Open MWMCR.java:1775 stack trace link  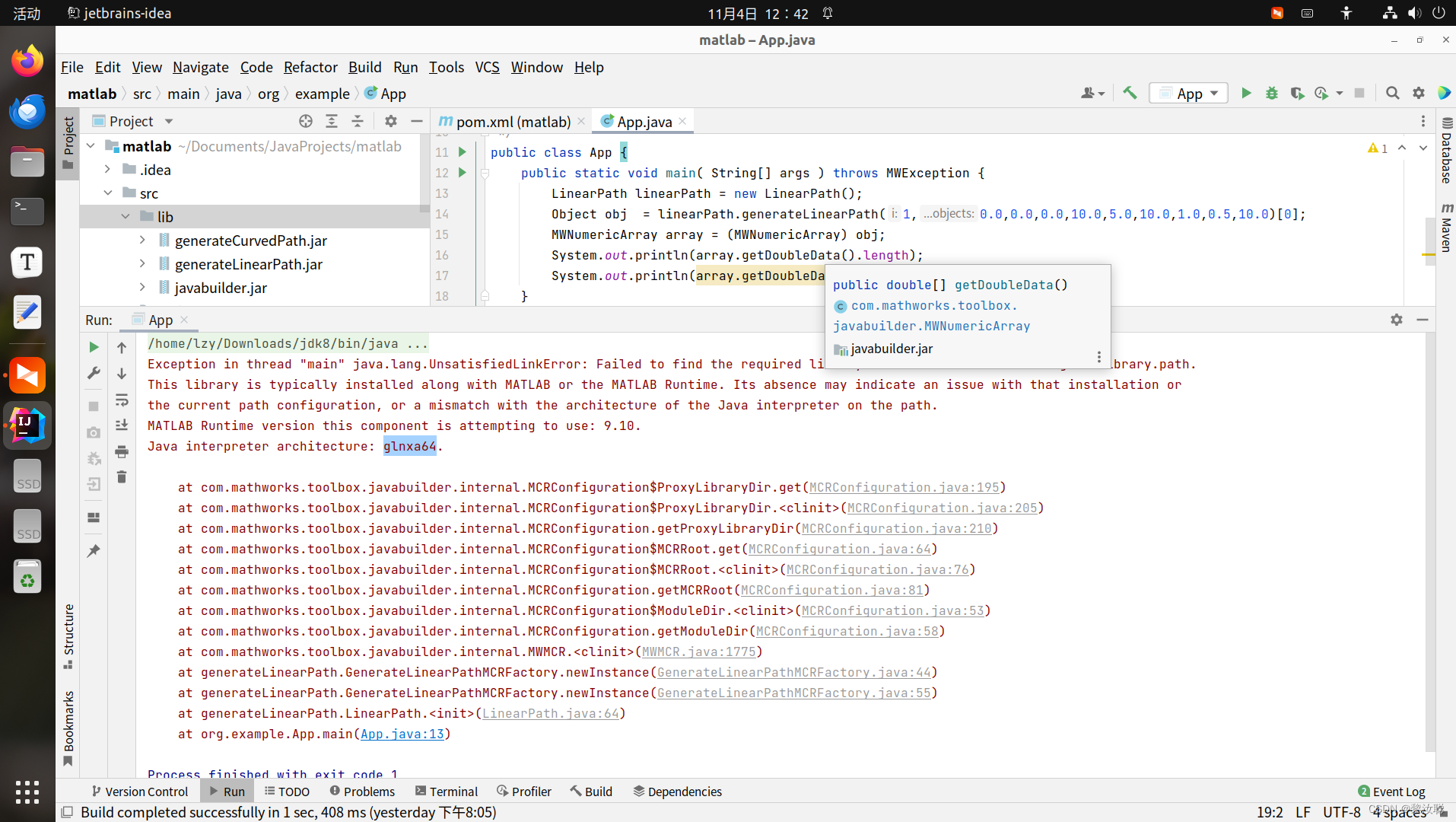(698, 652)
